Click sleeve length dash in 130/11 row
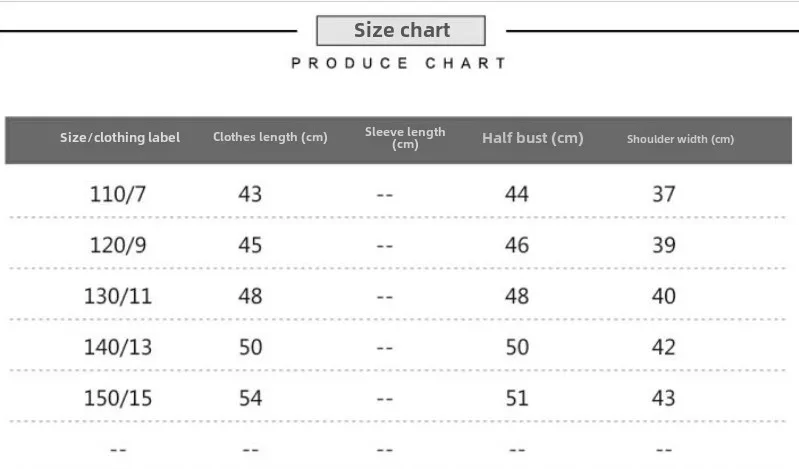The width and height of the screenshot is (799, 469). (385, 297)
